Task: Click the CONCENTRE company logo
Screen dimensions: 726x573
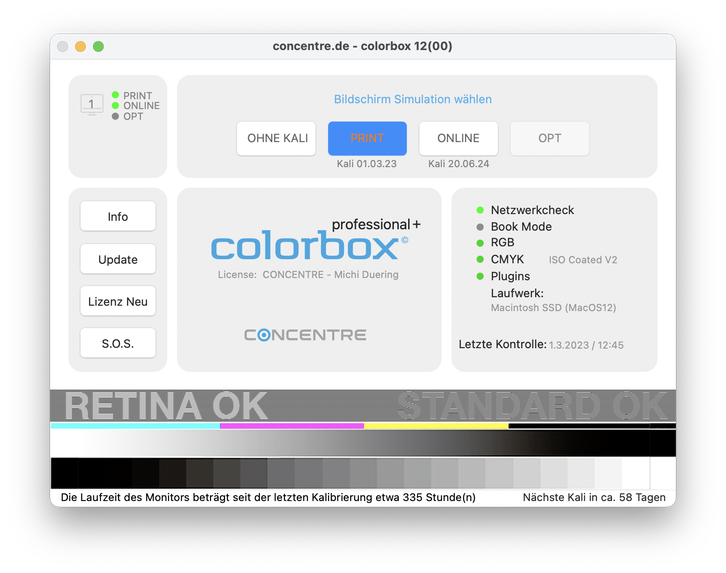Action: click(305, 335)
